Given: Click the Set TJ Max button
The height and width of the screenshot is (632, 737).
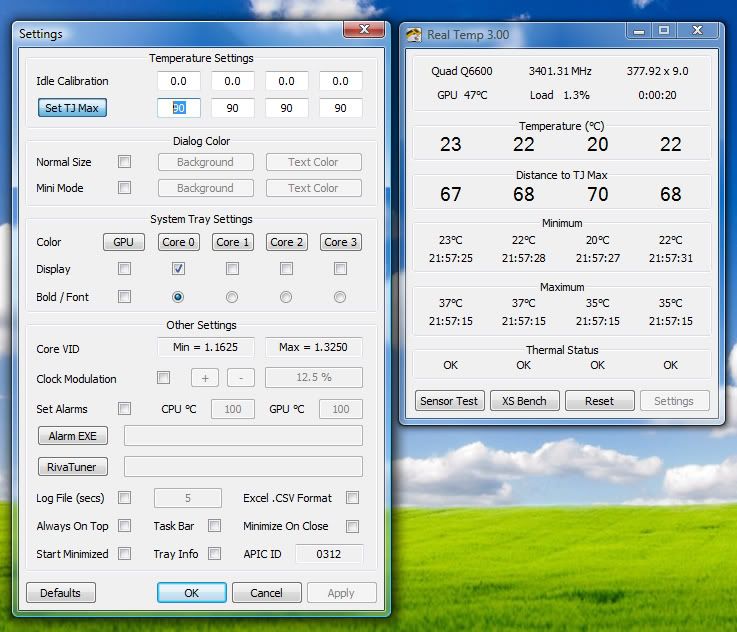Looking at the screenshot, I should click(x=72, y=108).
